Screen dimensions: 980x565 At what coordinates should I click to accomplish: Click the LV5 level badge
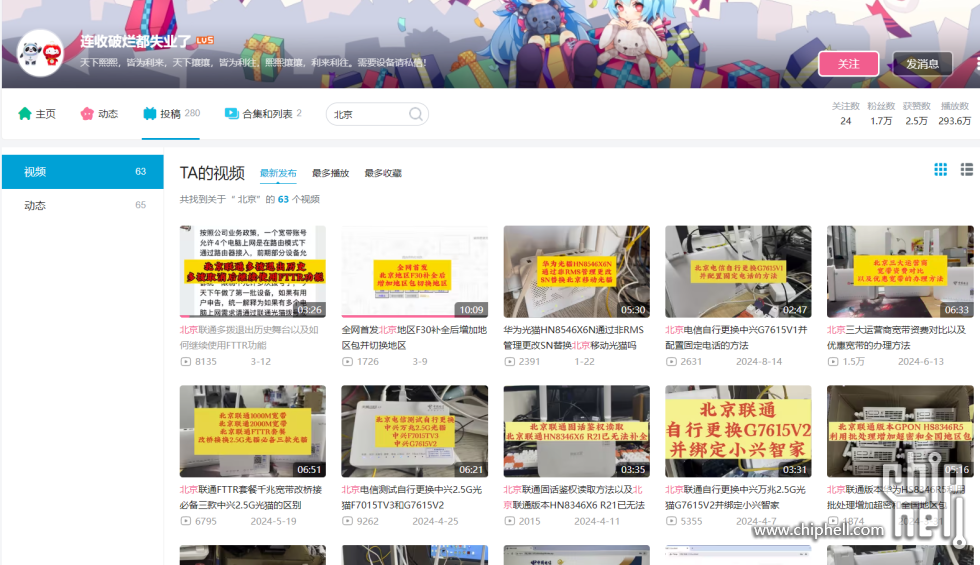[x=205, y=40]
